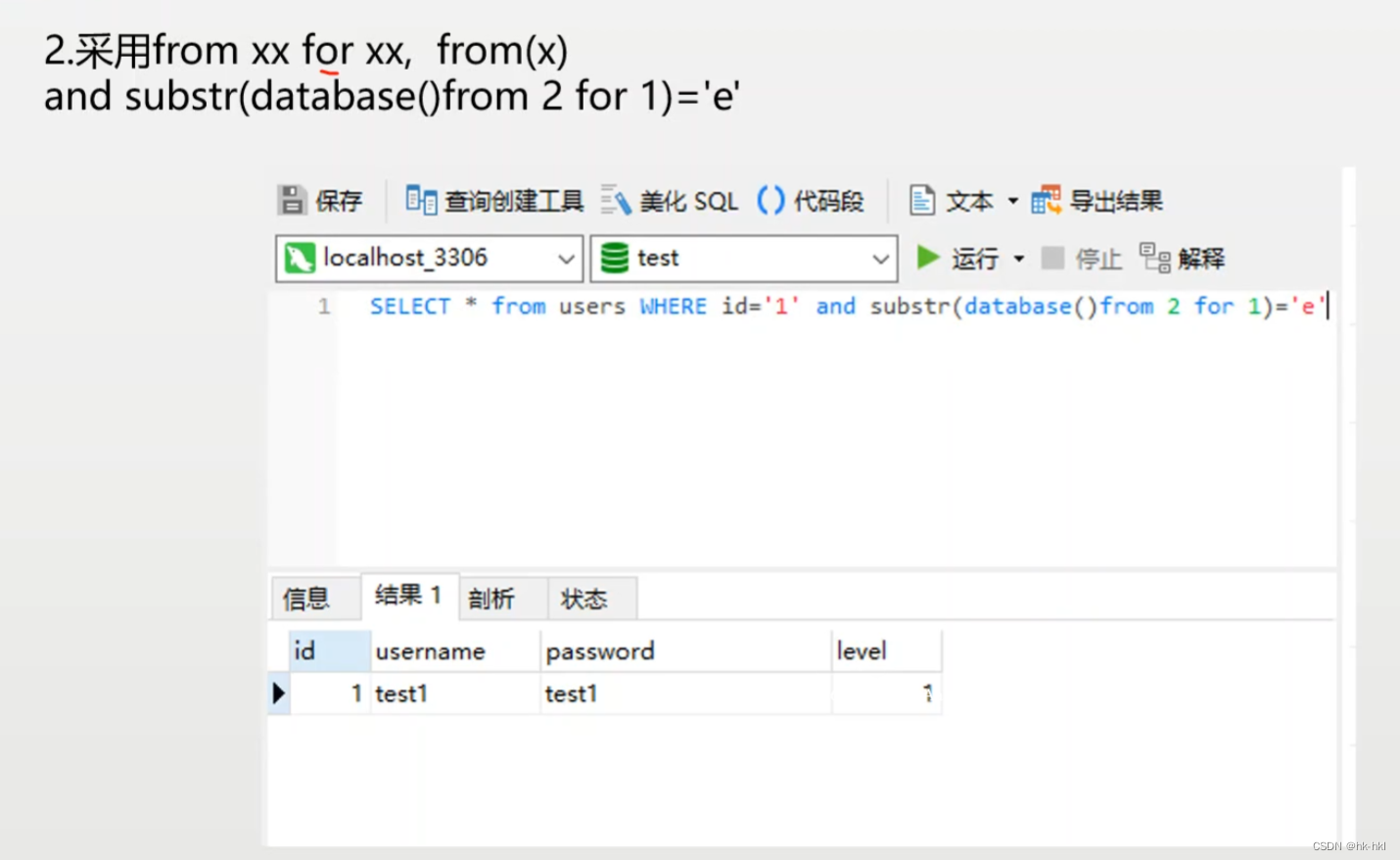Click 'WHERE' keyword in the SQL editor
The image size is (1400, 860).
click(x=674, y=307)
